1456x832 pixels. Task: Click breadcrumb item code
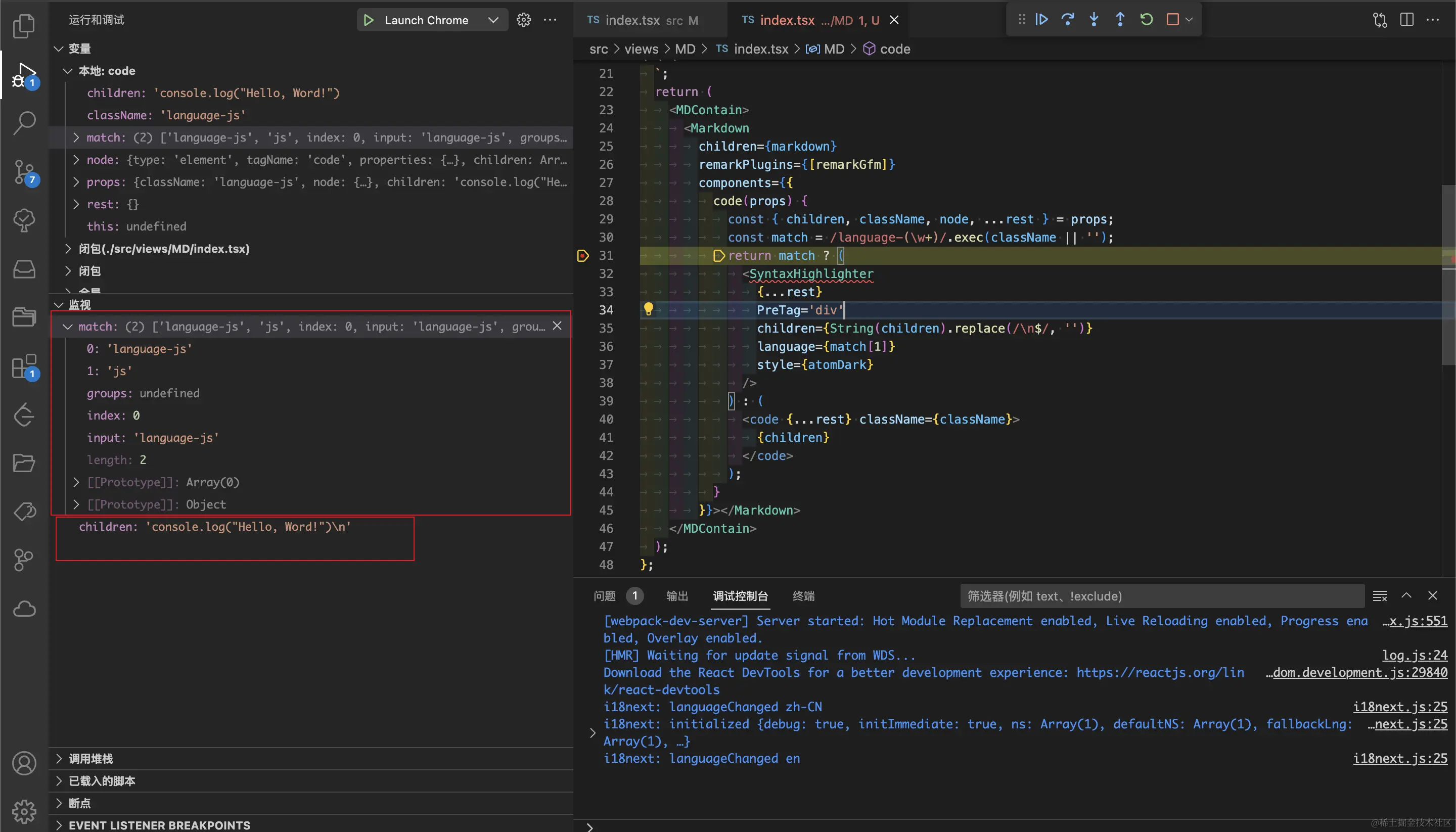pyautogui.click(x=895, y=49)
